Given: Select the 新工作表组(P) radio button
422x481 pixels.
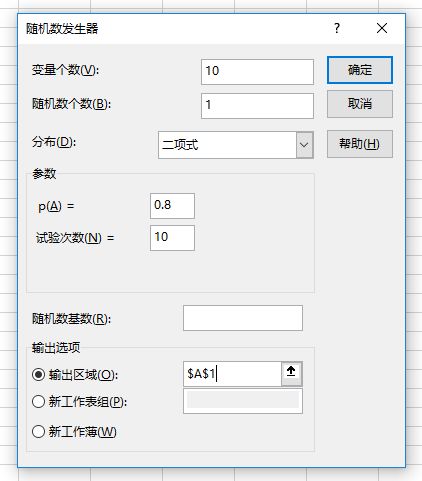Looking at the screenshot, I should coord(38,401).
